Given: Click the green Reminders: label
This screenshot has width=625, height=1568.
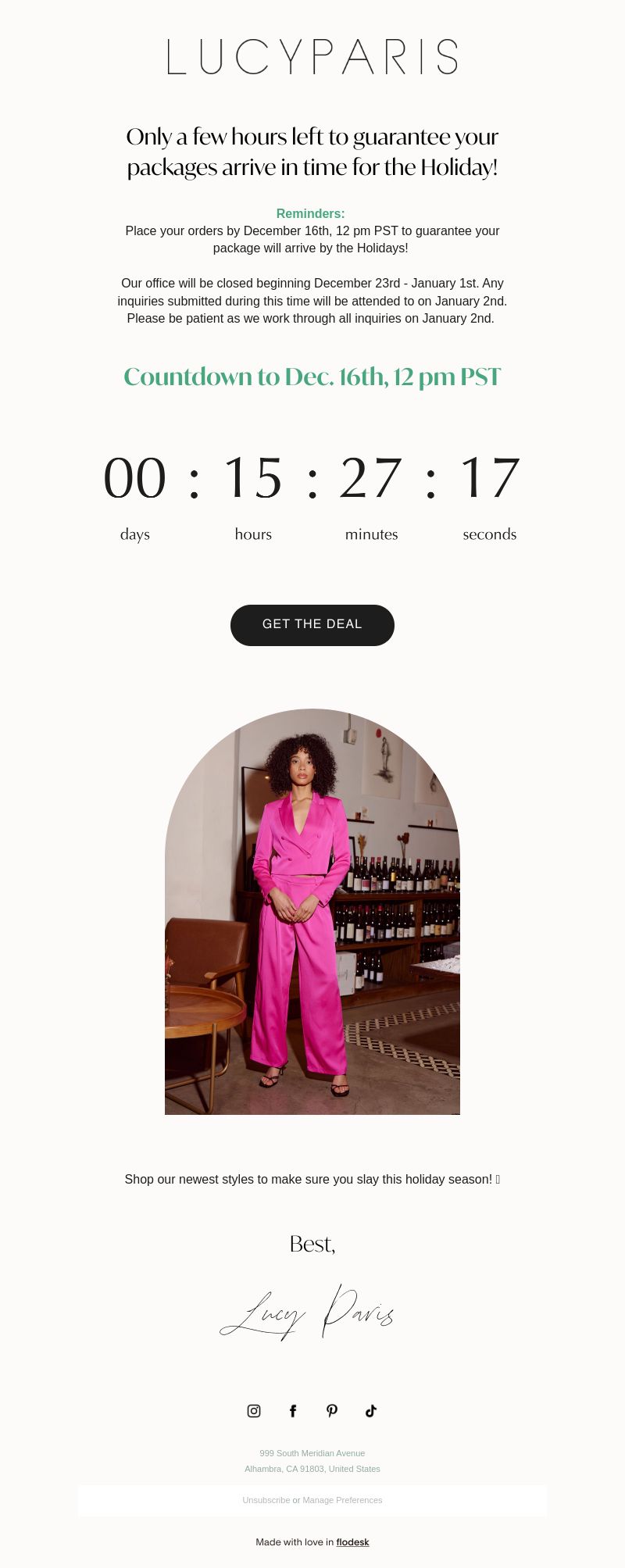Looking at the screenshot, I should pyautogui.click(x=310, y=213).
